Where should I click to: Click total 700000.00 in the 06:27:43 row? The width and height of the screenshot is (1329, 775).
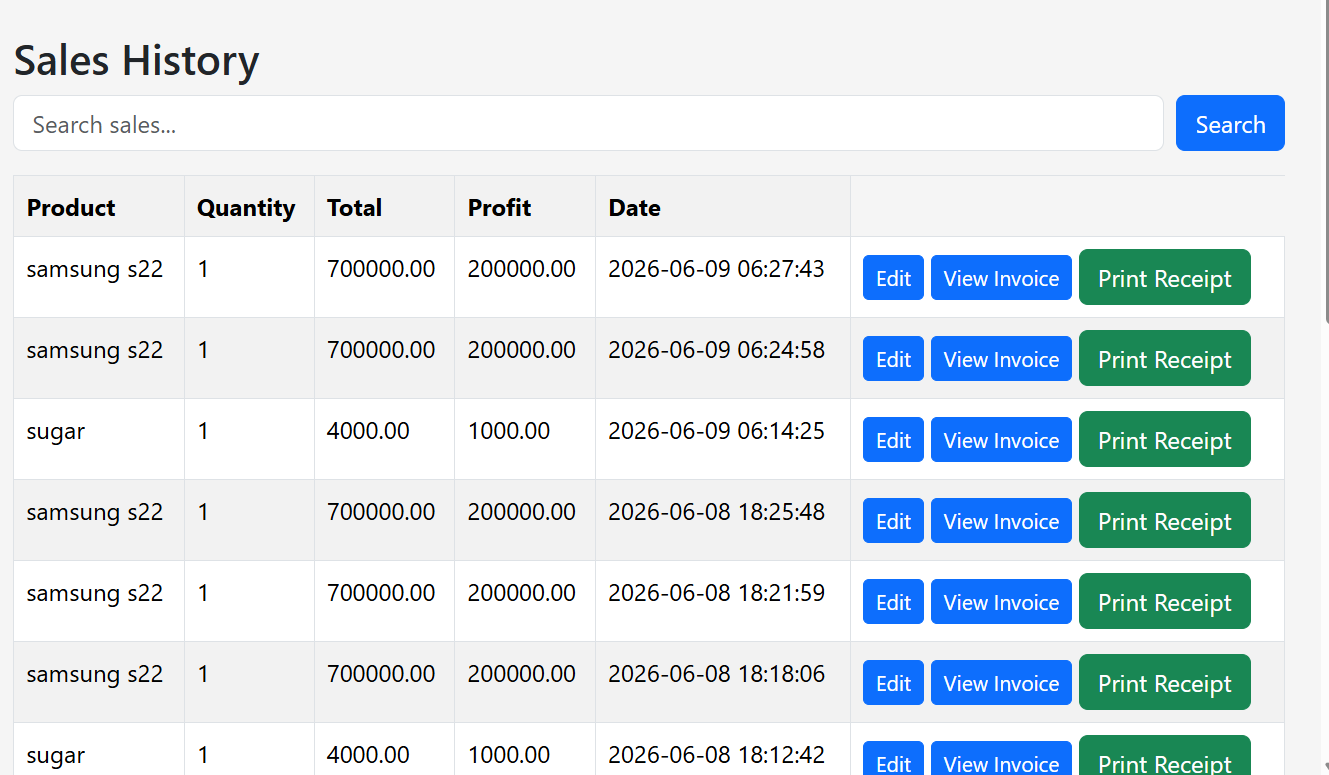click(381, 269)
